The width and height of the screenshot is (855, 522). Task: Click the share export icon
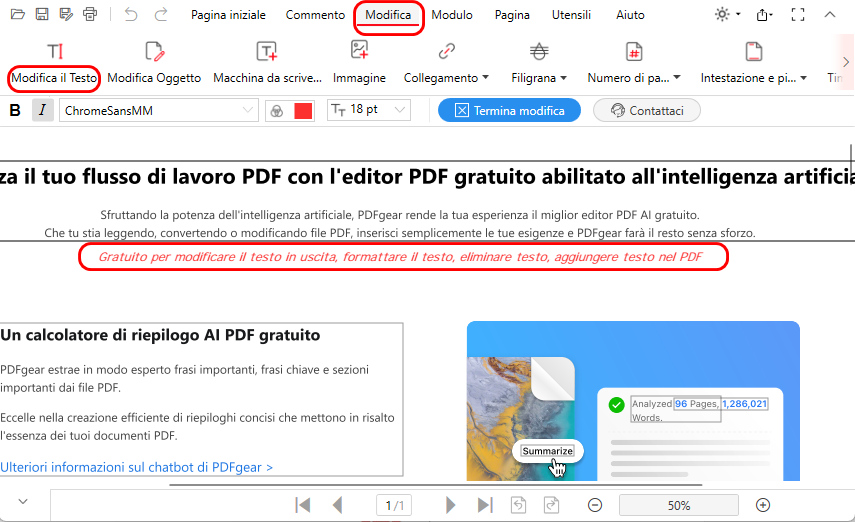coord(763,15)
